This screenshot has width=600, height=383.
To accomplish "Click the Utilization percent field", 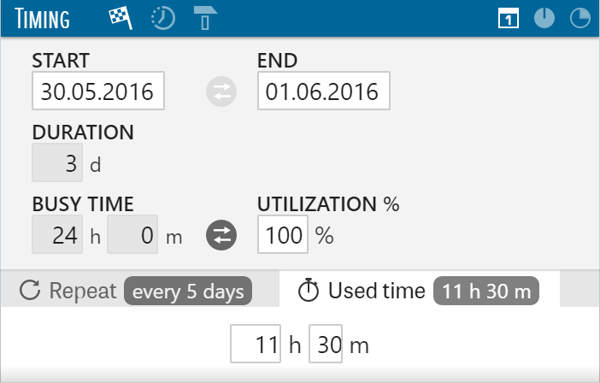I will pos(283,234).
